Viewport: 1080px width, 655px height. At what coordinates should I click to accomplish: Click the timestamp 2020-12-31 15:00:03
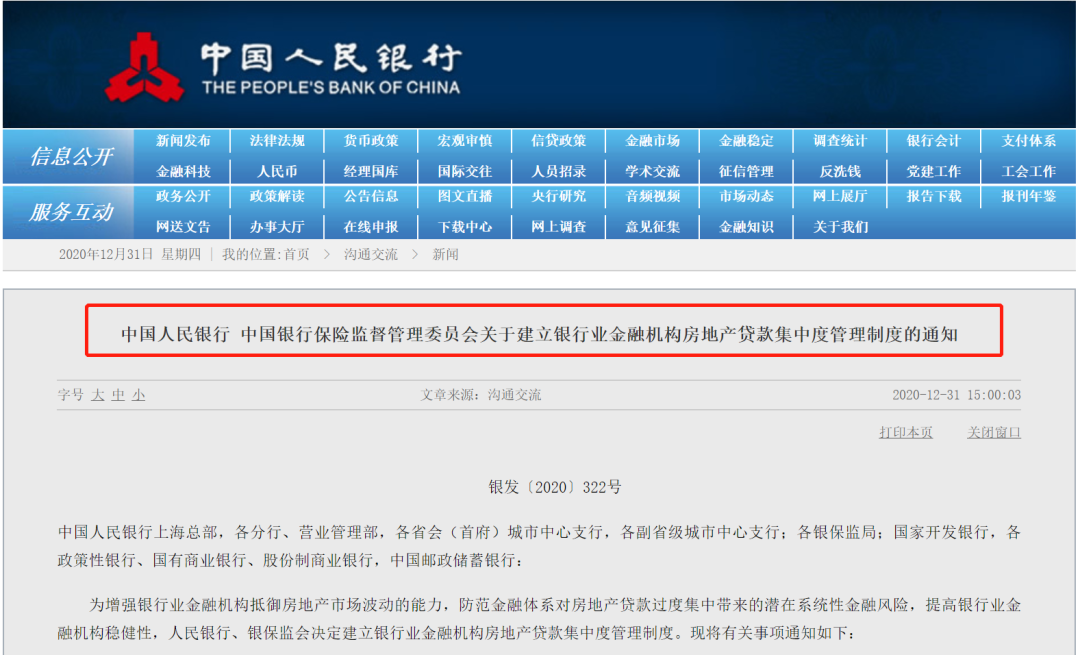click(x=957, y=395)
